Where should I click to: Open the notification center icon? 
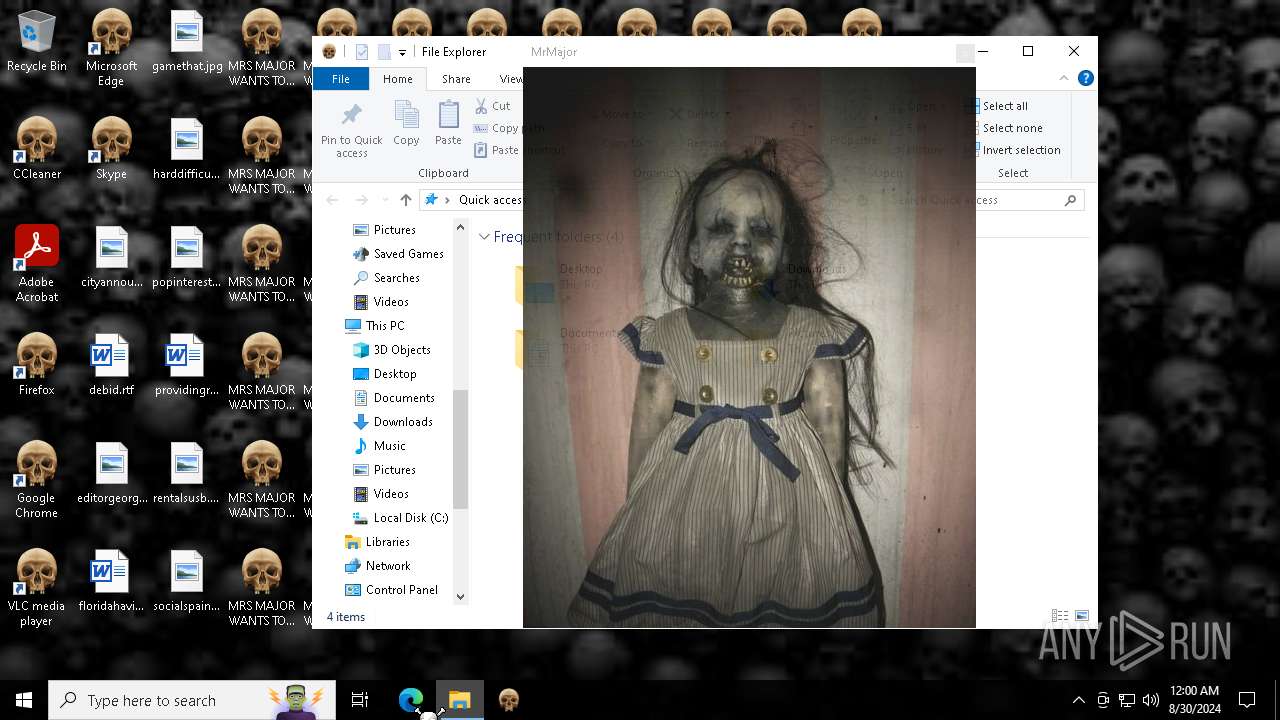[1247, 700]
